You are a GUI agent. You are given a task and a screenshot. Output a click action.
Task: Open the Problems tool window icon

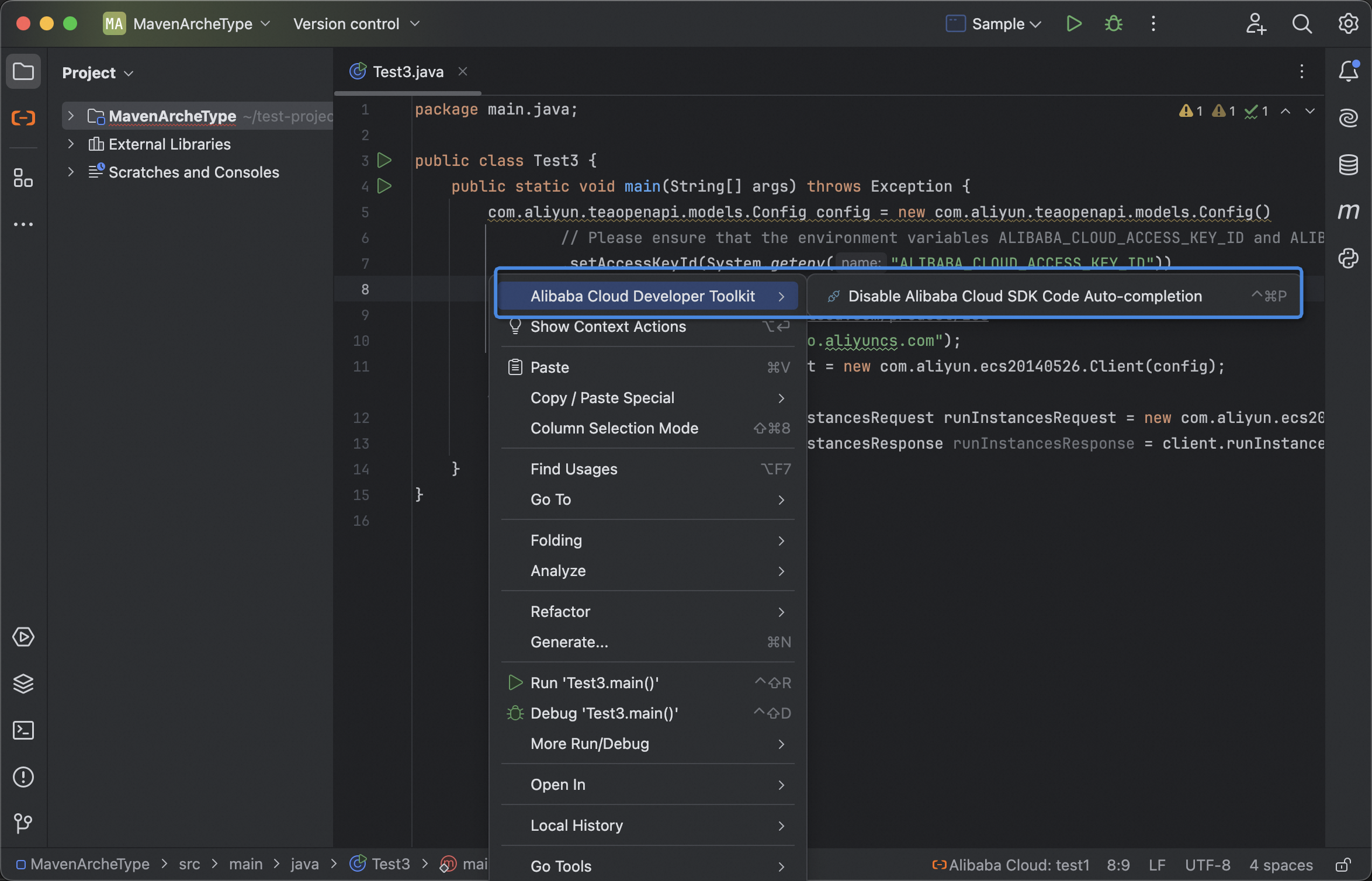point(23,777)
